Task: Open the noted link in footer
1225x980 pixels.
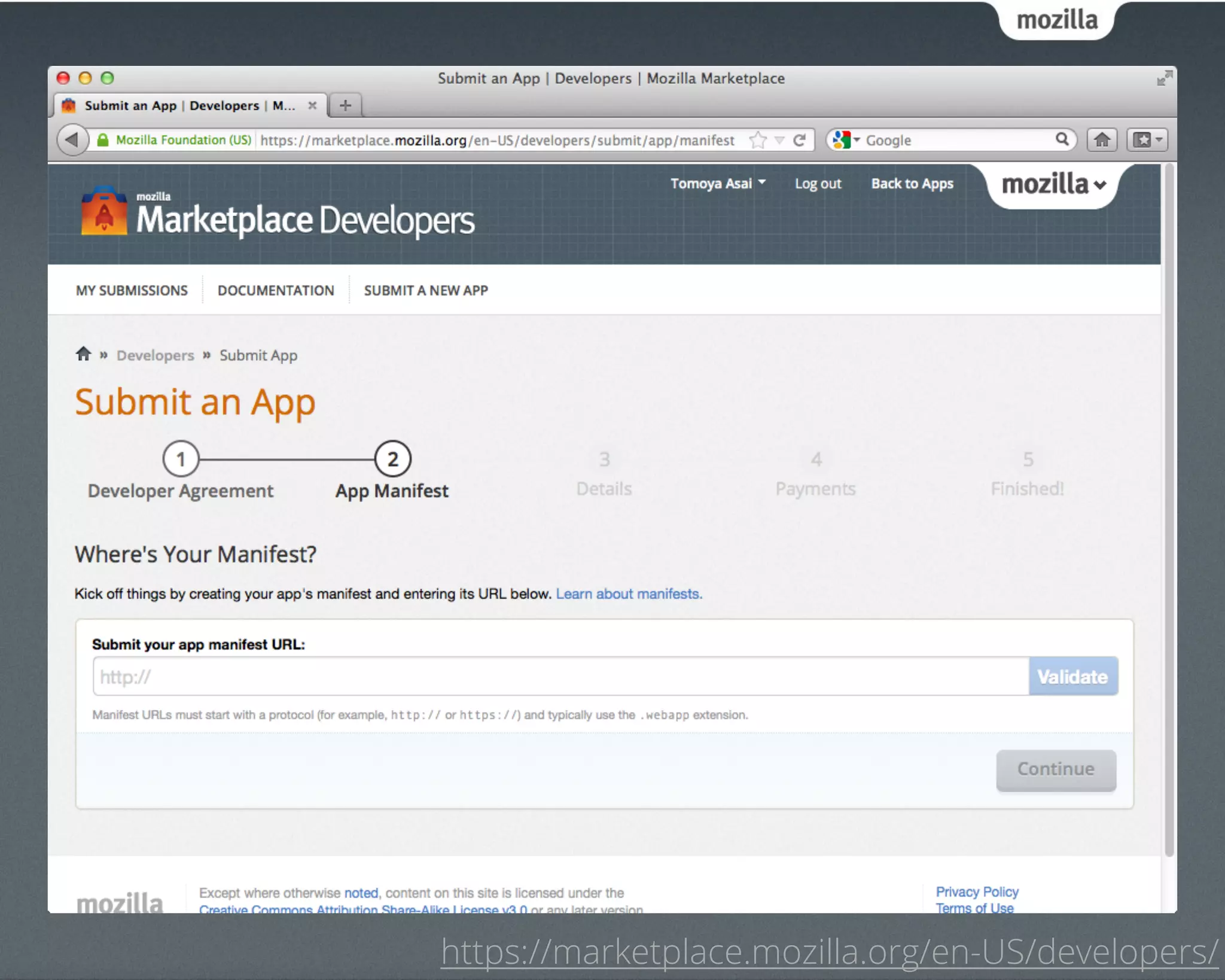Action: 361,893
